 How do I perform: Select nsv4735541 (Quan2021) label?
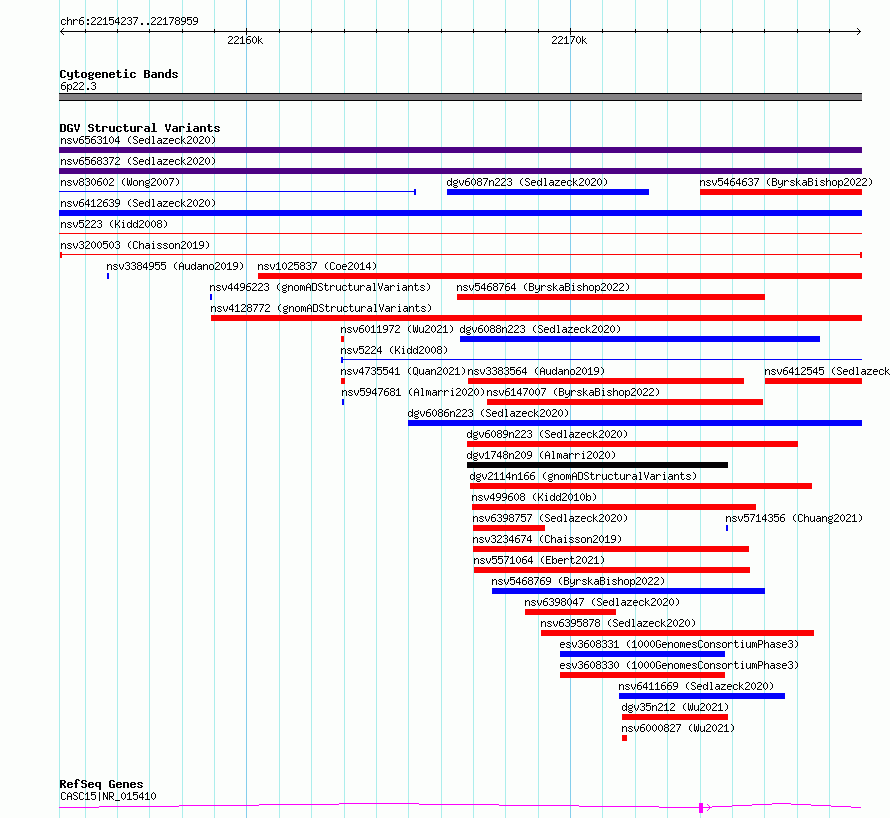pyautogui.click(x=403, y=371)
